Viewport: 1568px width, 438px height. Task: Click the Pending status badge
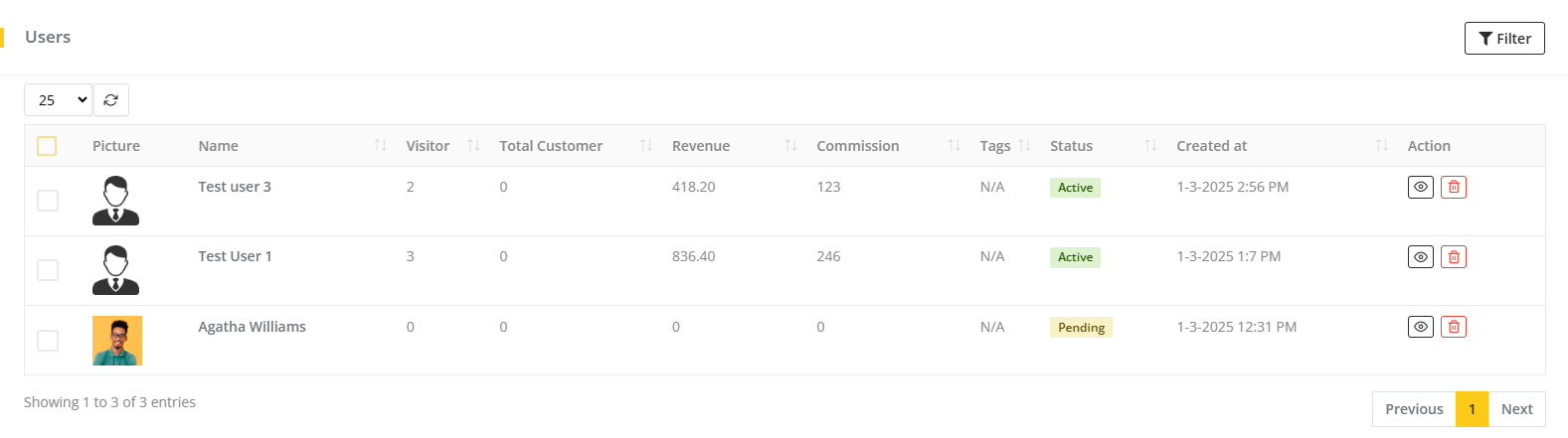[1080, 328]
